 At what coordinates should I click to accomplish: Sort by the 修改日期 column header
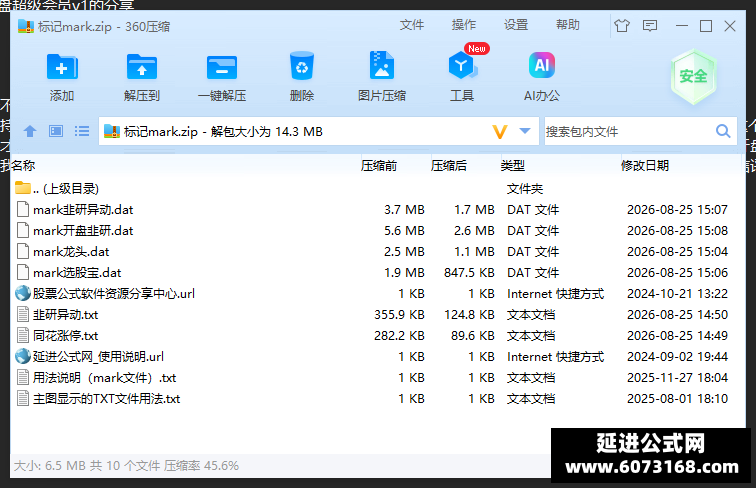click(645, 166)
